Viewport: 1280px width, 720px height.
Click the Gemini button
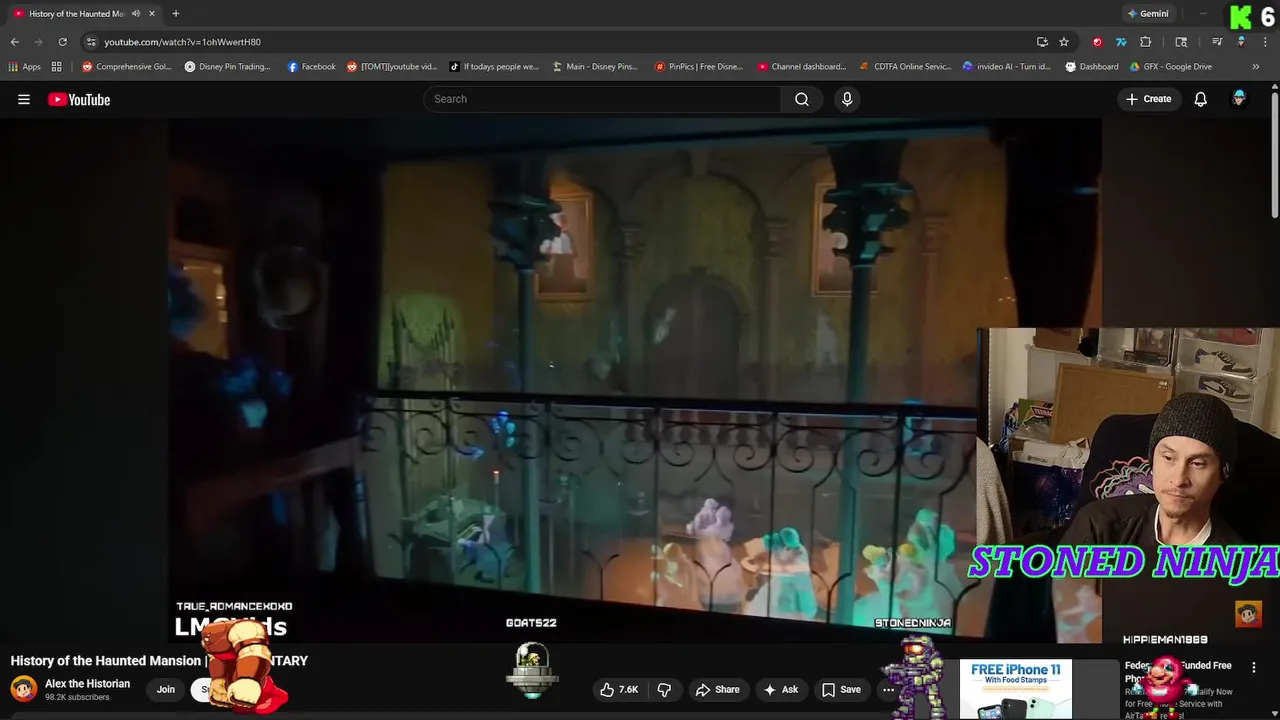pos(1148,14)
